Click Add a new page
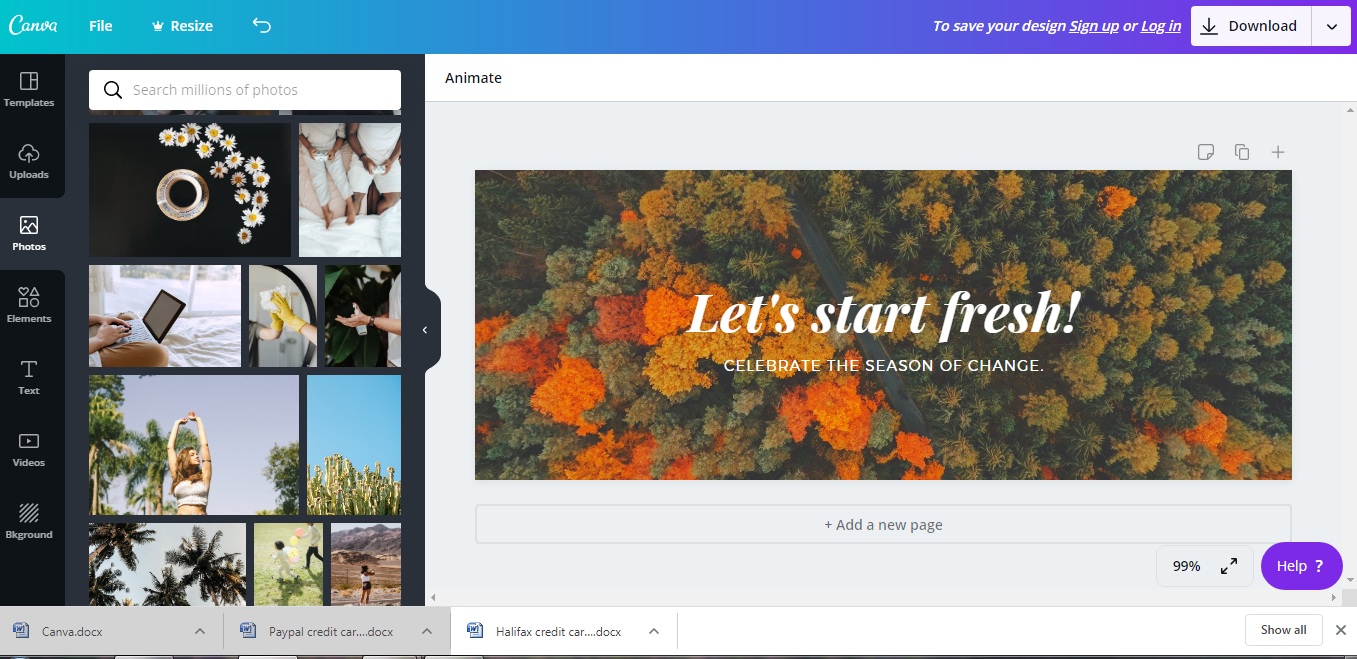The height and width of the screenshot is (659, 1357). (883, 524)
